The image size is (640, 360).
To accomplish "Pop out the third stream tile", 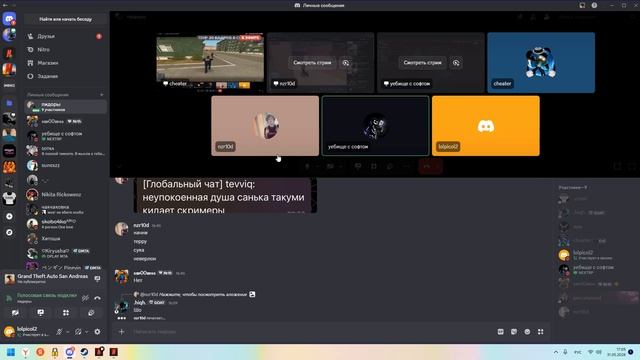I will tap(456, 63).
